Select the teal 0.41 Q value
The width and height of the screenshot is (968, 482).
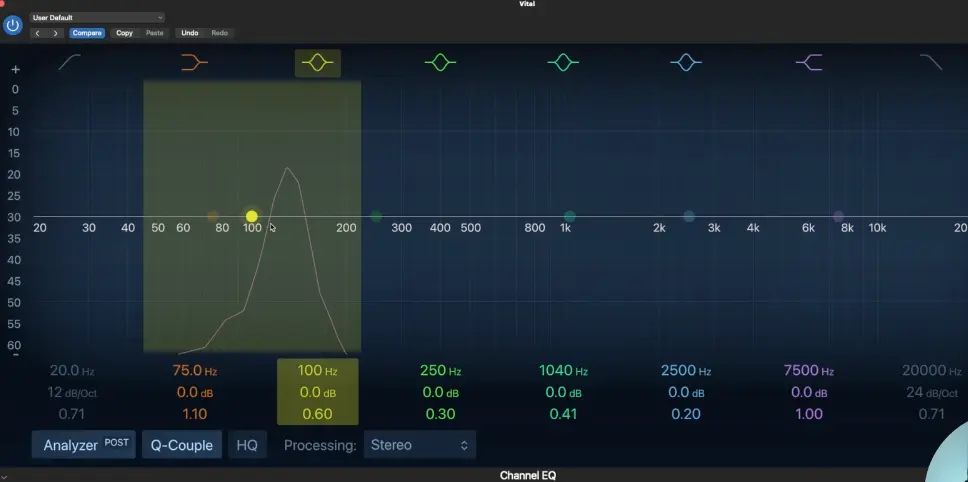click(563, 414)
